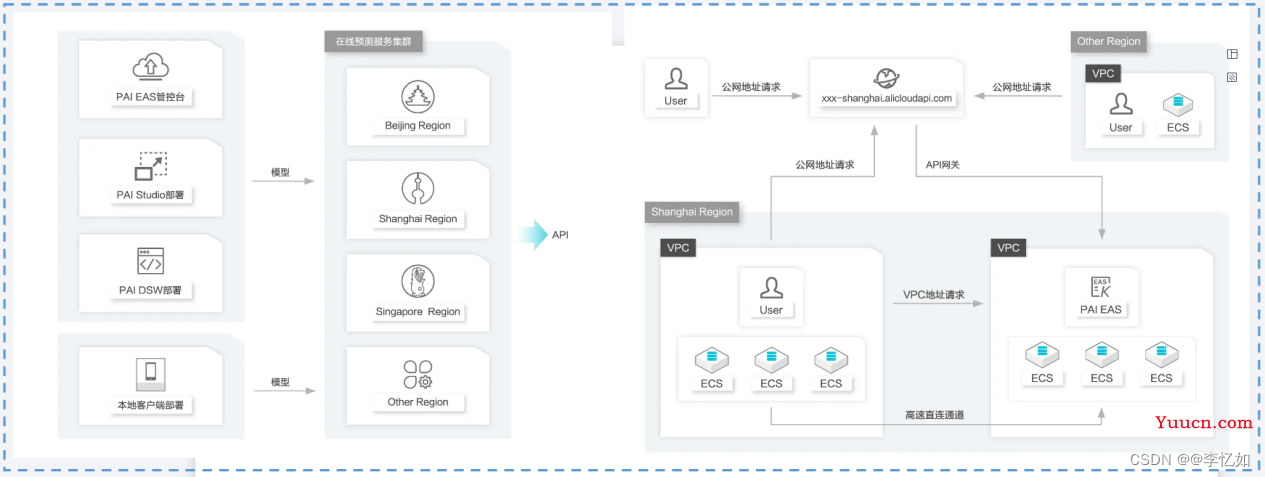Click the Shanghai Region gray header tag
This screenshot has width=1265, height=477.
pos(692,212)
